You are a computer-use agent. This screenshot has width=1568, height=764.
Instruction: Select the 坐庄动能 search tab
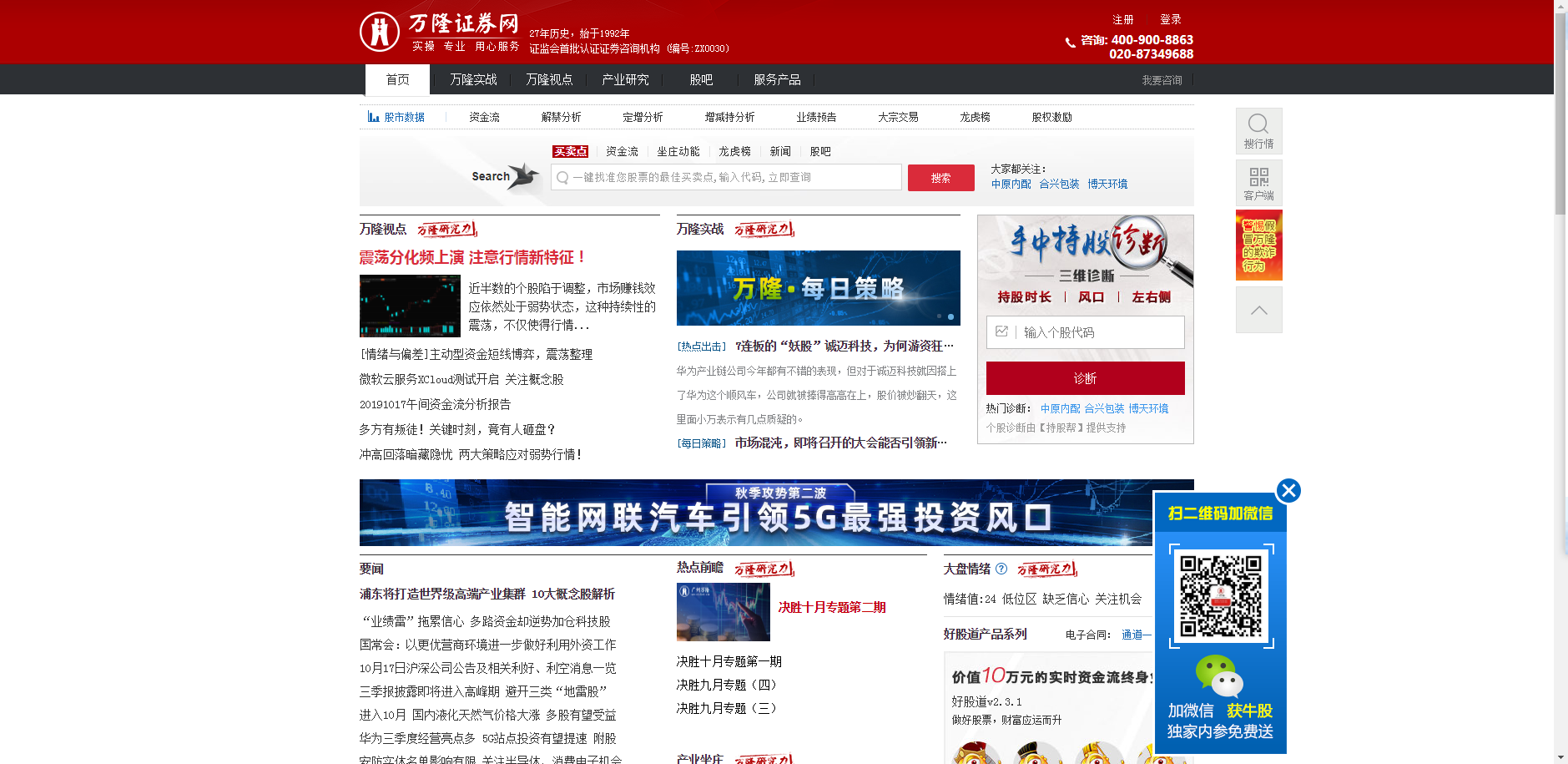tap(678, 151)
